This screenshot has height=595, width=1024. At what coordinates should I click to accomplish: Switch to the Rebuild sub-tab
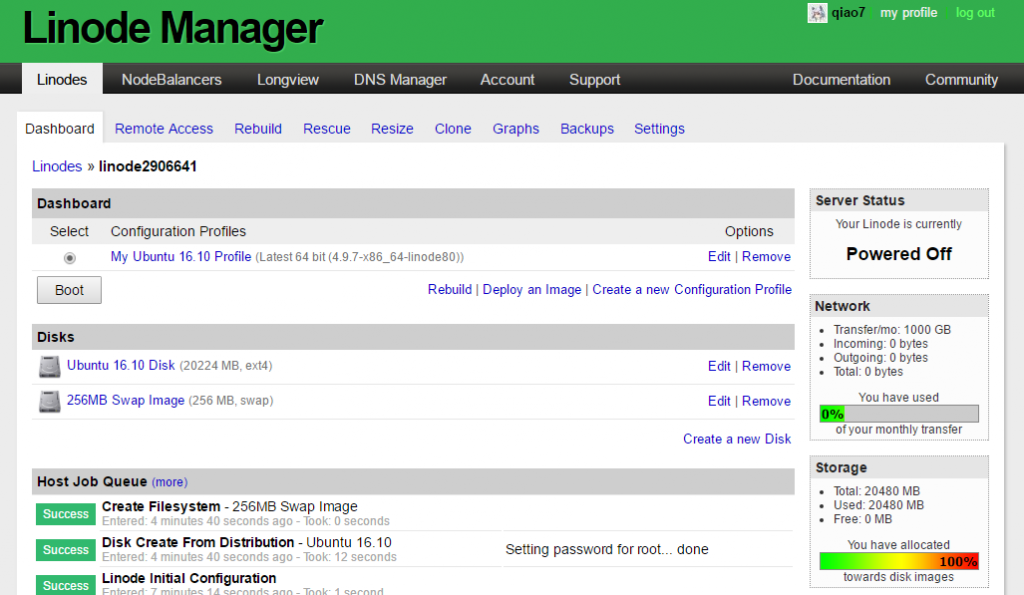coord(258,129)
